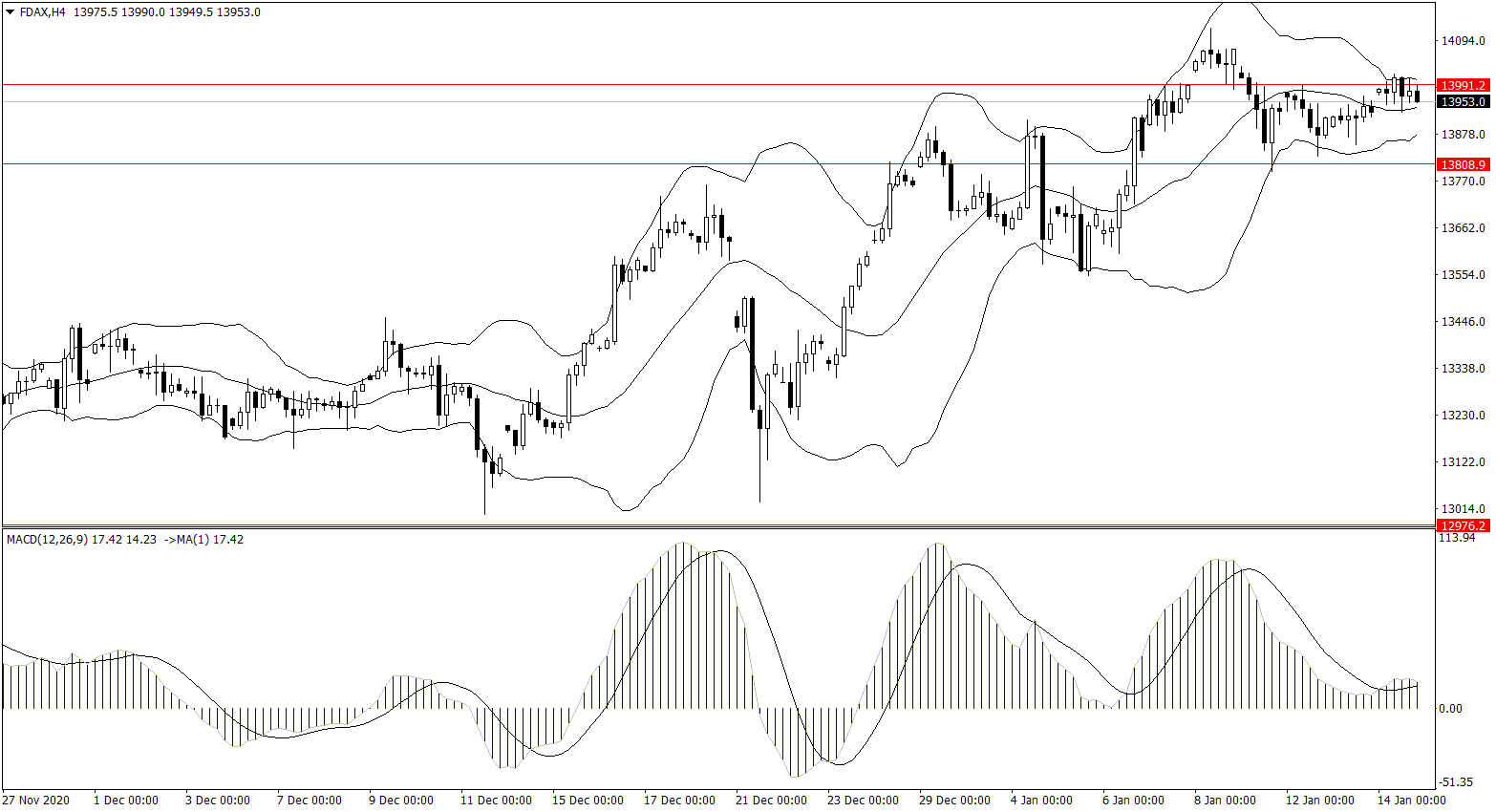
Task: Click the red 13991.2 price tag
Action: [1463, 85]
